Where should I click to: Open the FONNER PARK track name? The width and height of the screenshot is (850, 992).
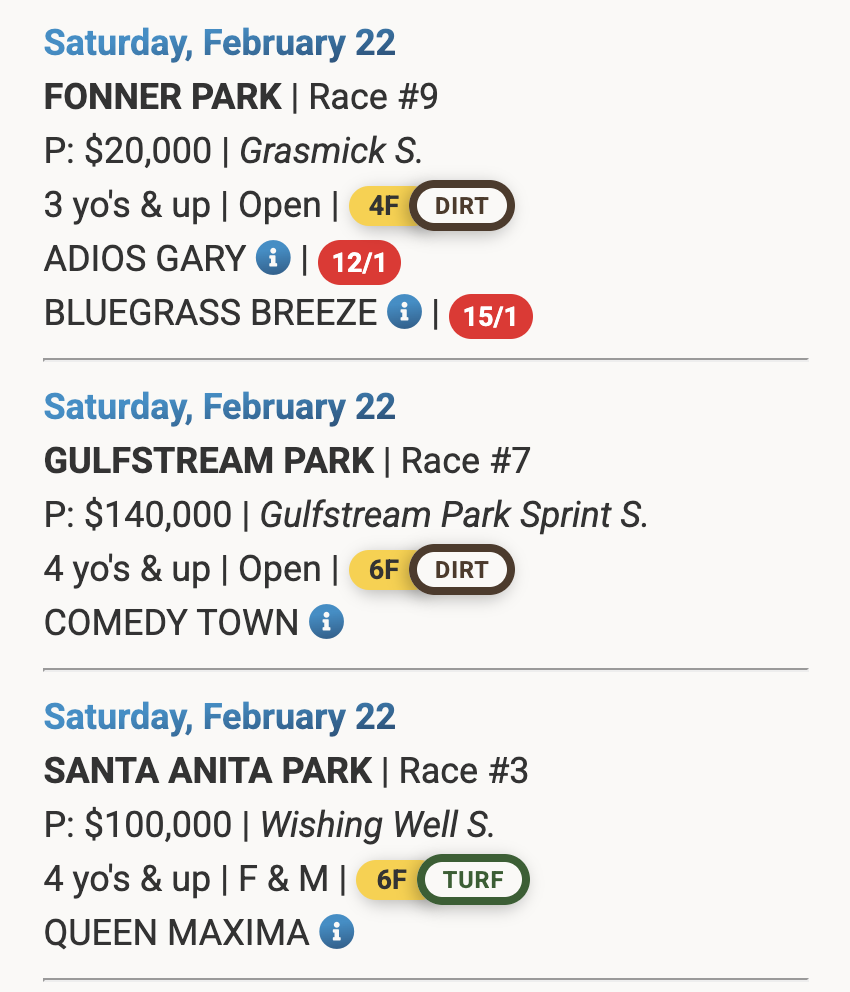(163, 97)
